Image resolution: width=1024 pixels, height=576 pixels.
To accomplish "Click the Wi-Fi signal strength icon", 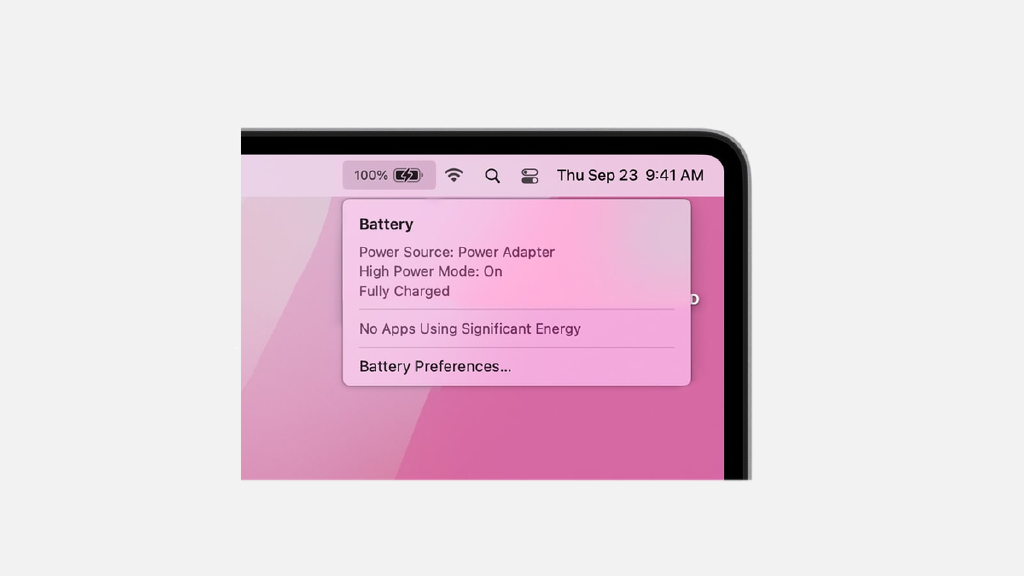I will 455,174.
